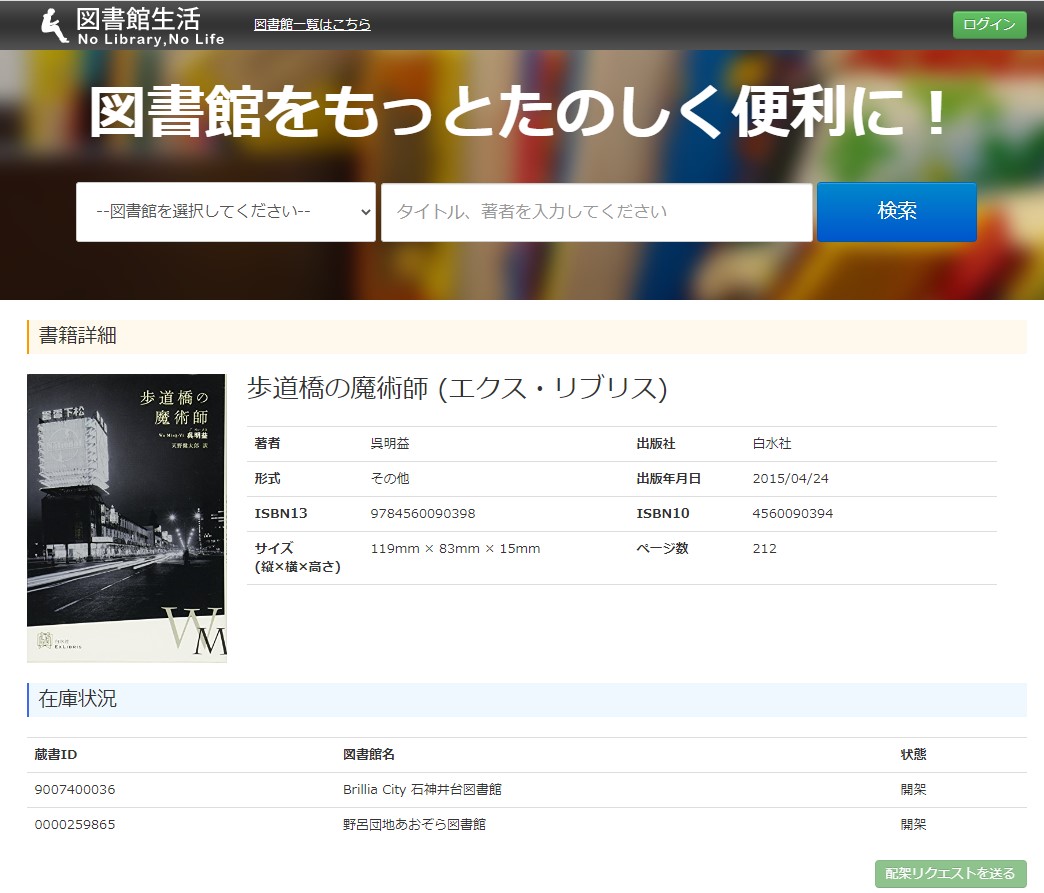
Task: Click the green ログイン button
Action: coord(989,25)
